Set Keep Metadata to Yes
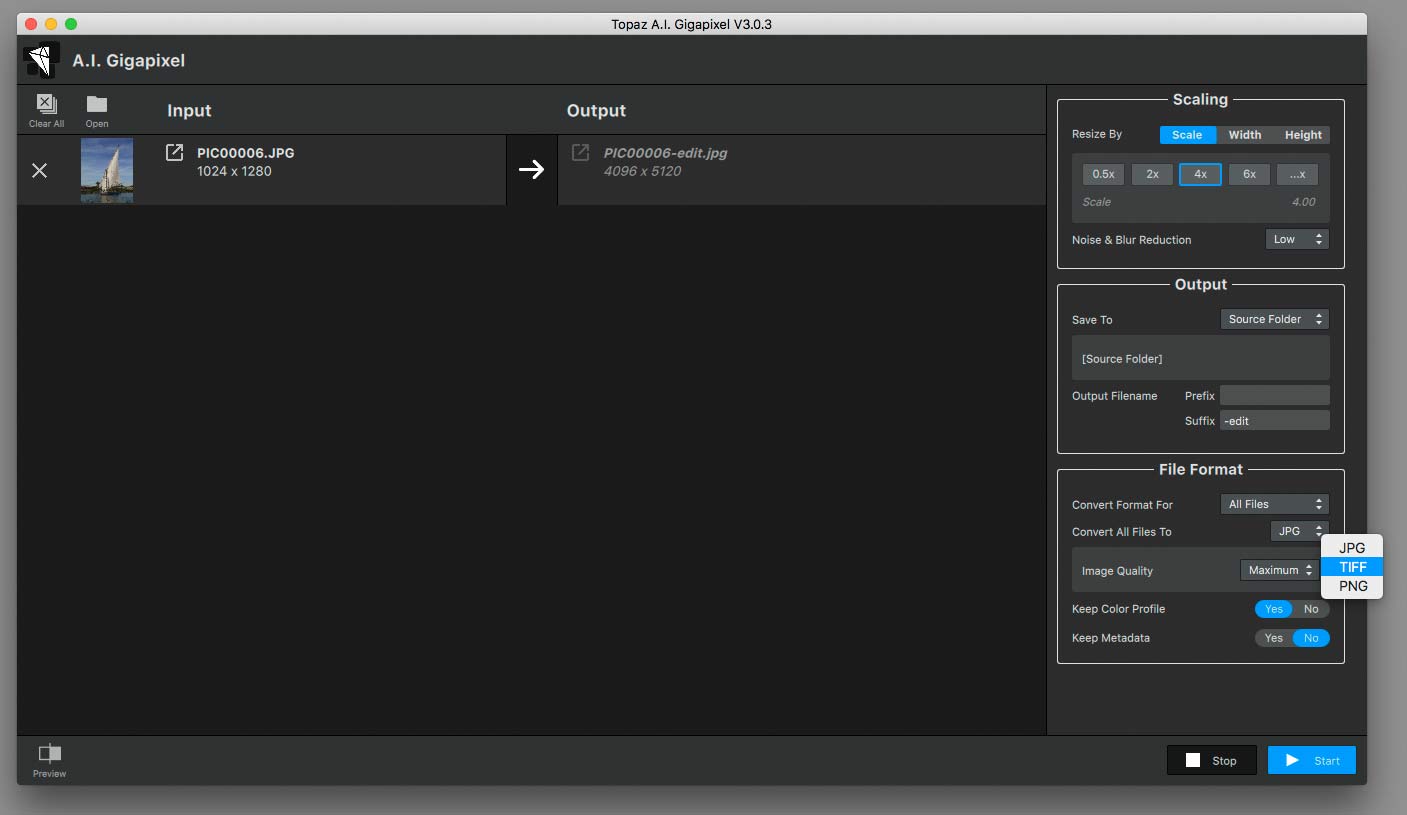1407x815 pixels. 1274,638
